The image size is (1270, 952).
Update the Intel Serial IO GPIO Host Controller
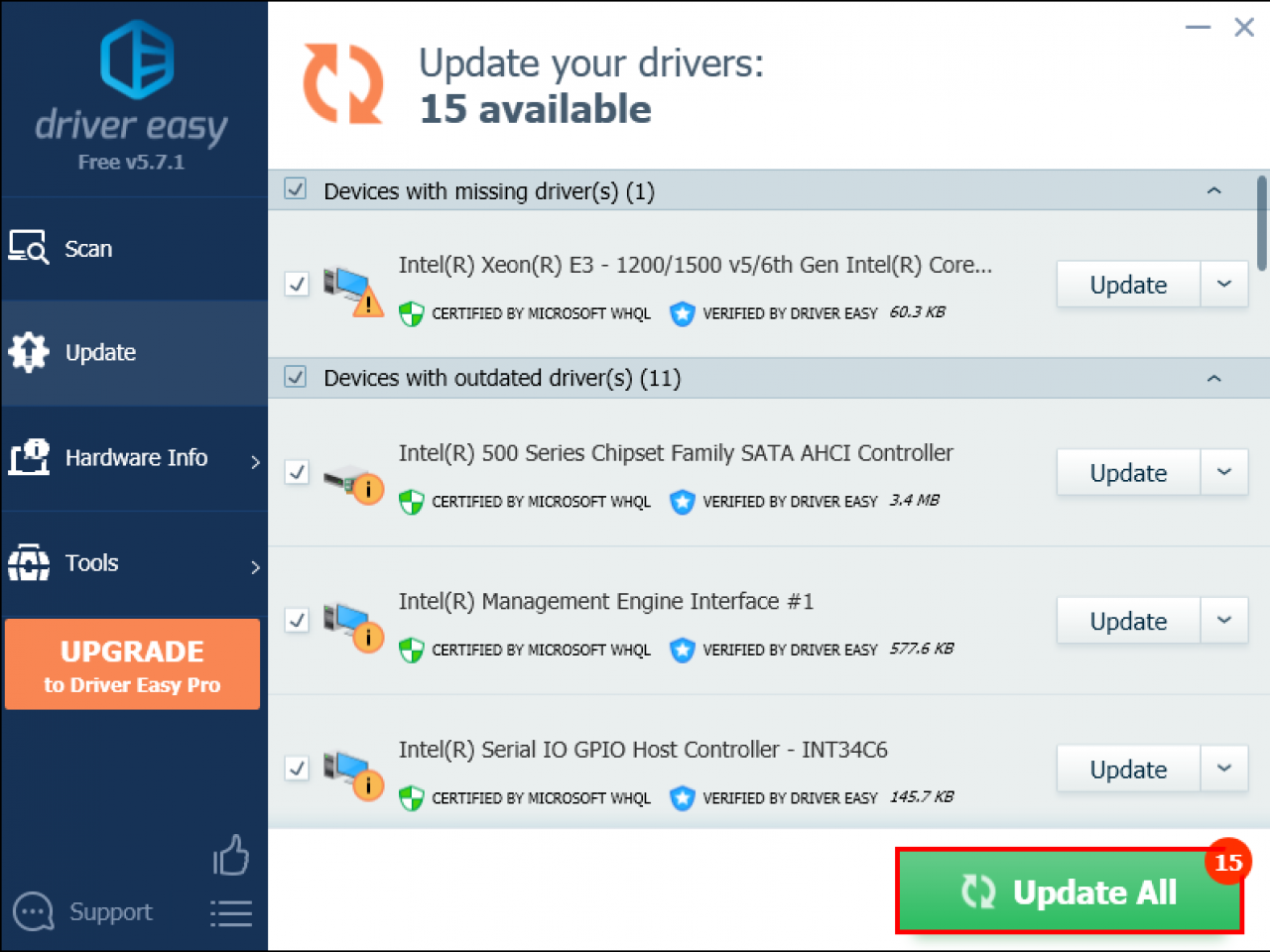click(x=1127, y=769)
